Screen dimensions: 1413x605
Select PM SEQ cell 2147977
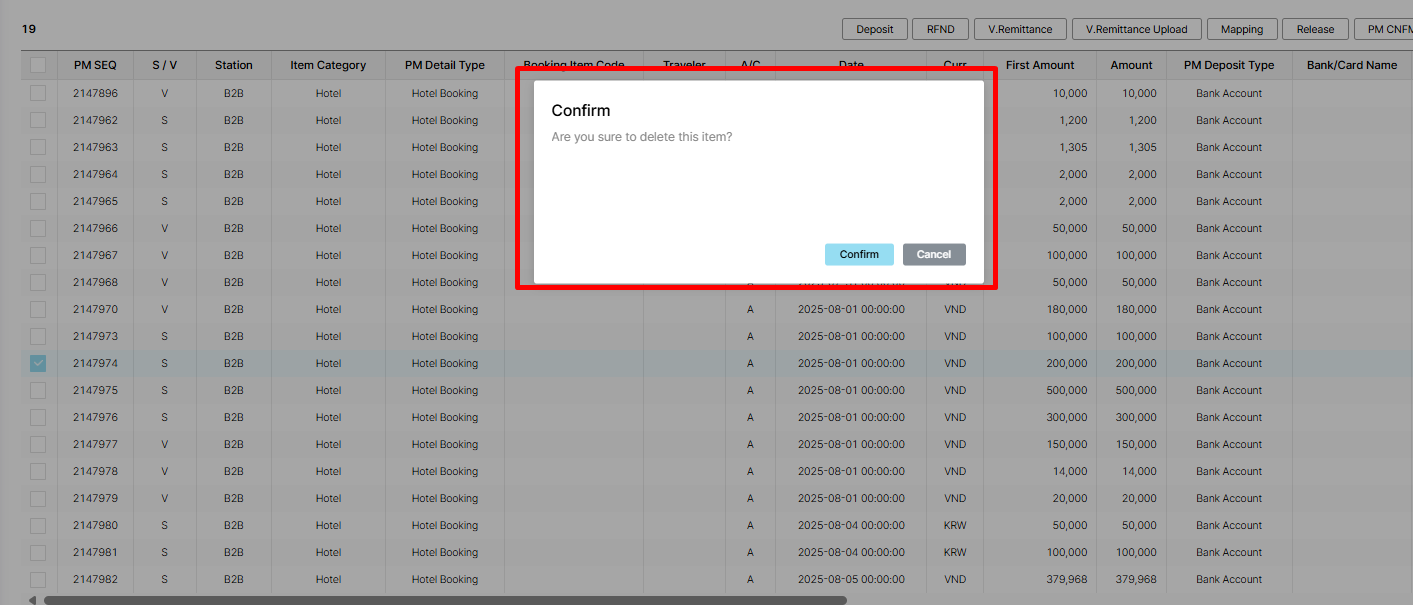pyautogui.click(x=95, y=444)
